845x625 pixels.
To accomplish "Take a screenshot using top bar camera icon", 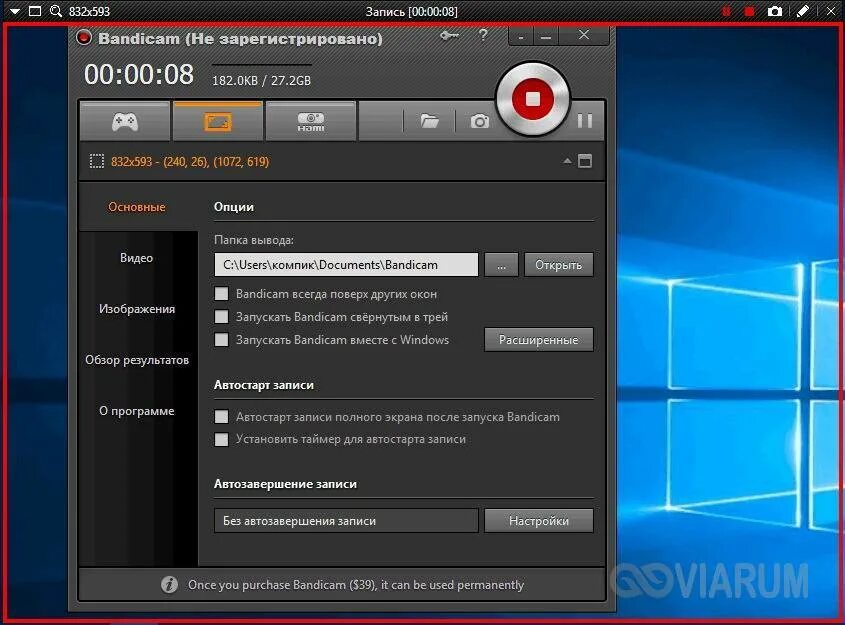I will (774, 11).
